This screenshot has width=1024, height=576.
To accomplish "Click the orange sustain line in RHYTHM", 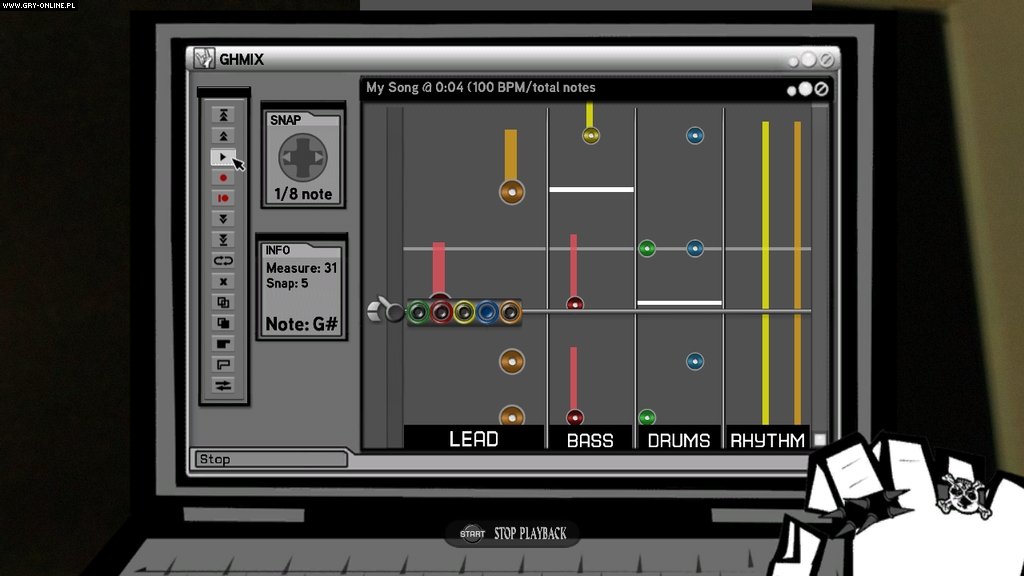I will coord(797,272).
